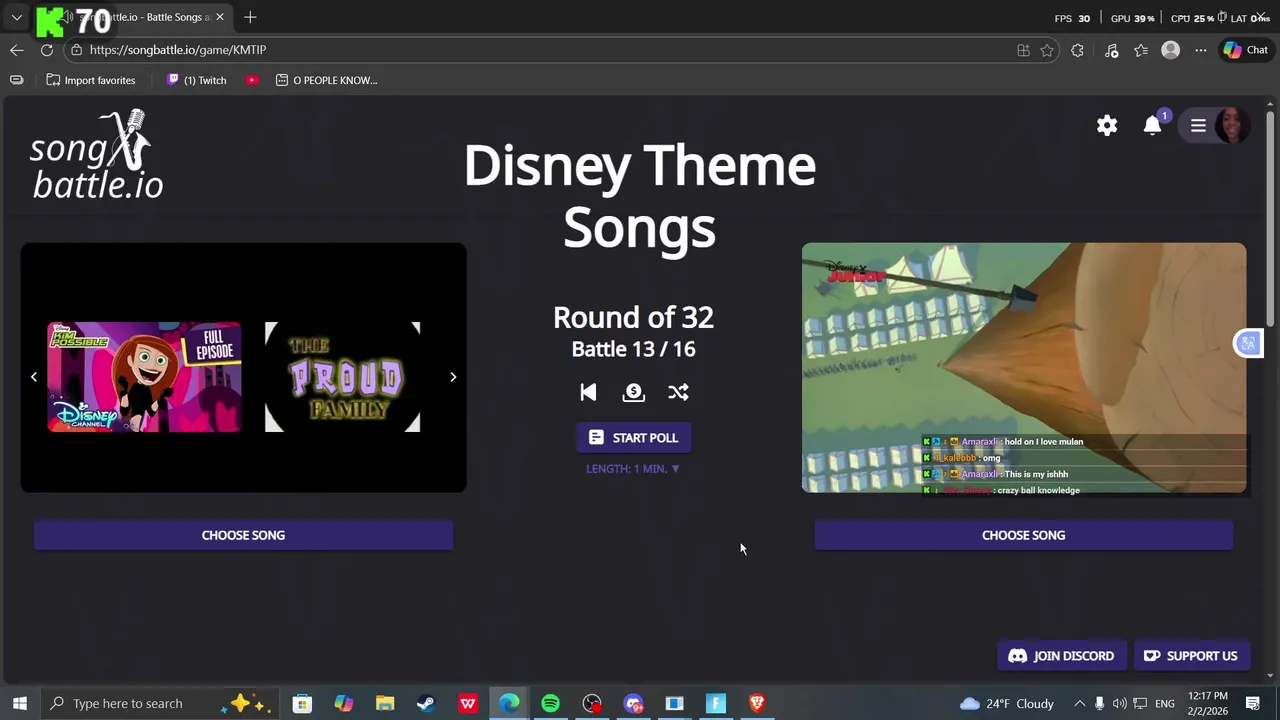The width and height of the screenshot is (1280, 720).
Task: Click the split screen icon in address bar
Action: (1023, 50)
